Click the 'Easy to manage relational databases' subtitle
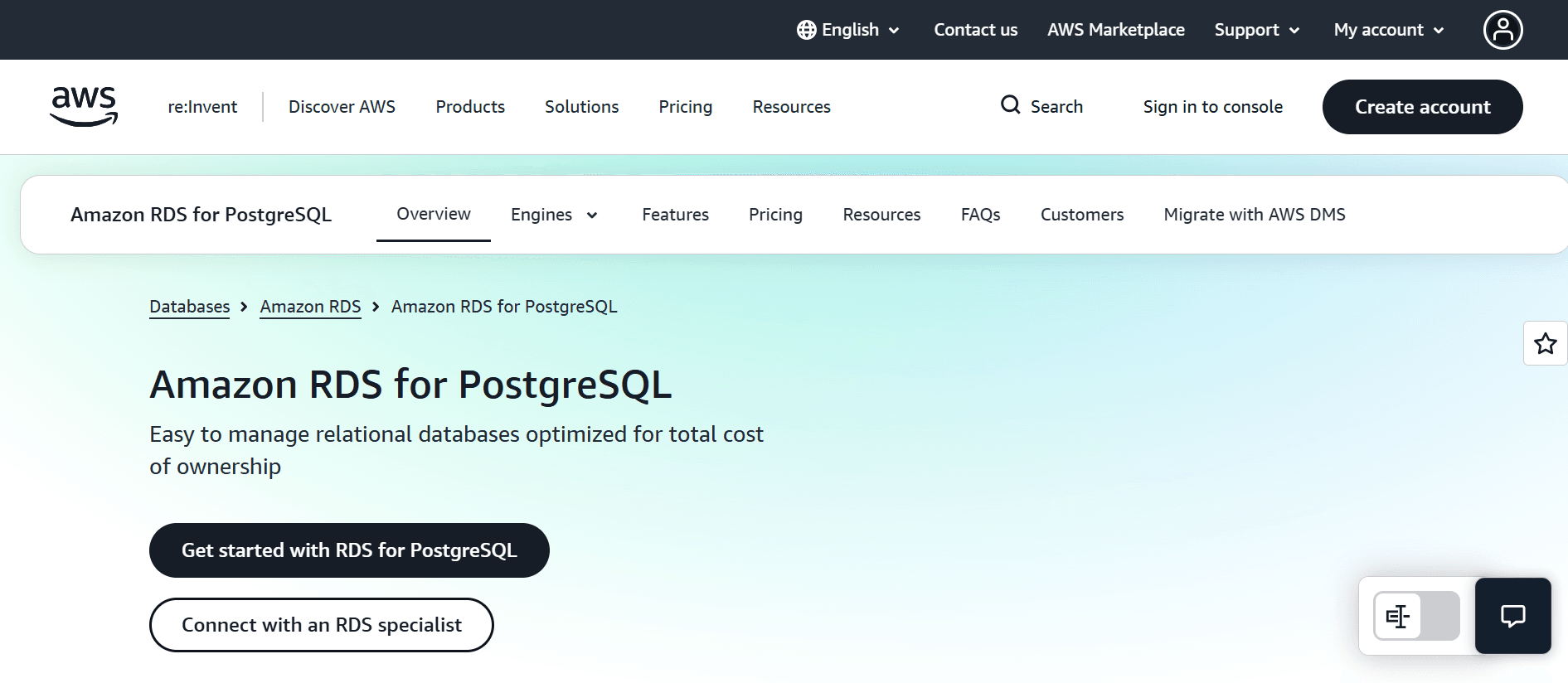This screenshot has height=683, width=1568. (x=456, y=450)
